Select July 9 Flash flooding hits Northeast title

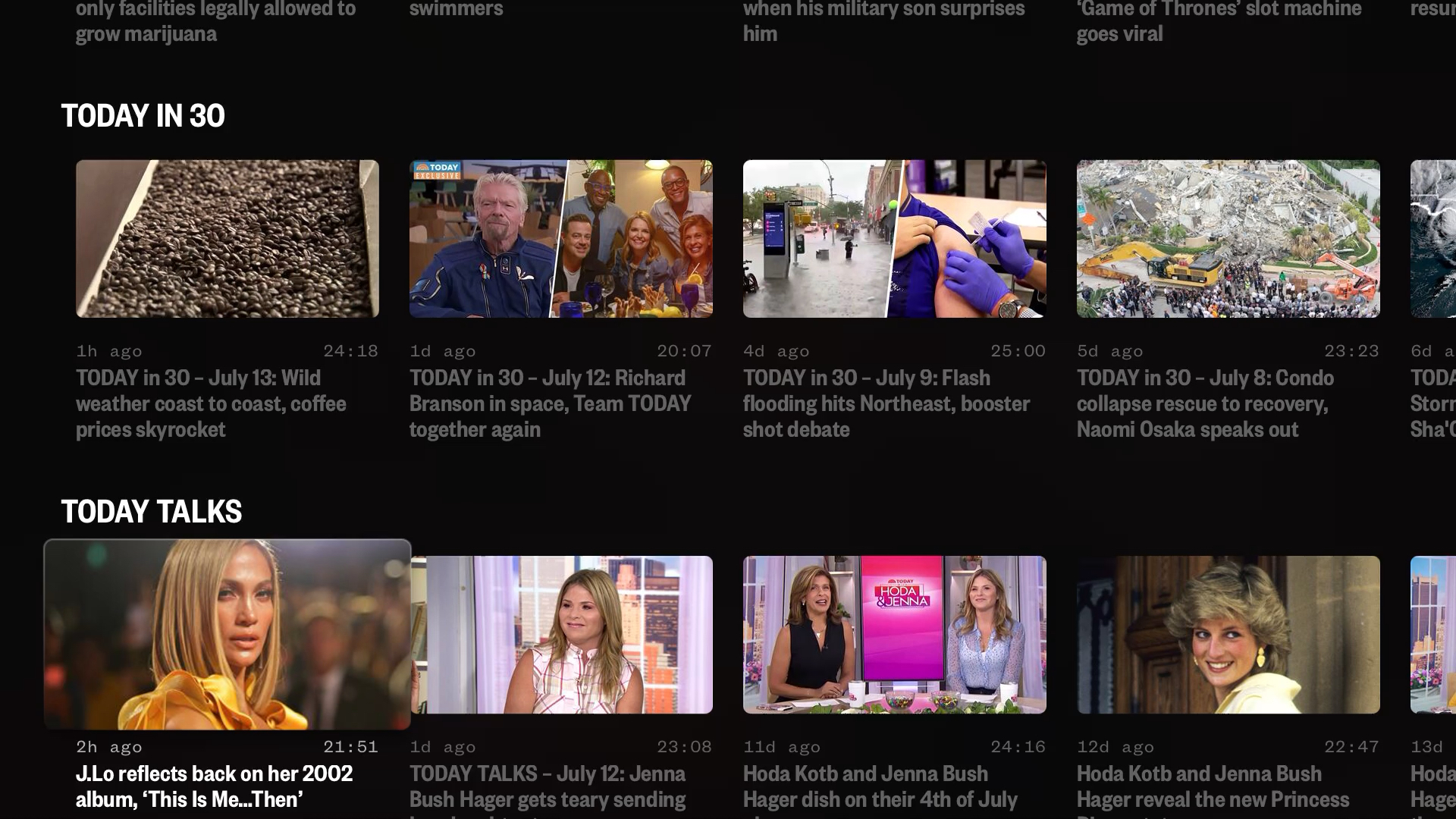[886, 403]
